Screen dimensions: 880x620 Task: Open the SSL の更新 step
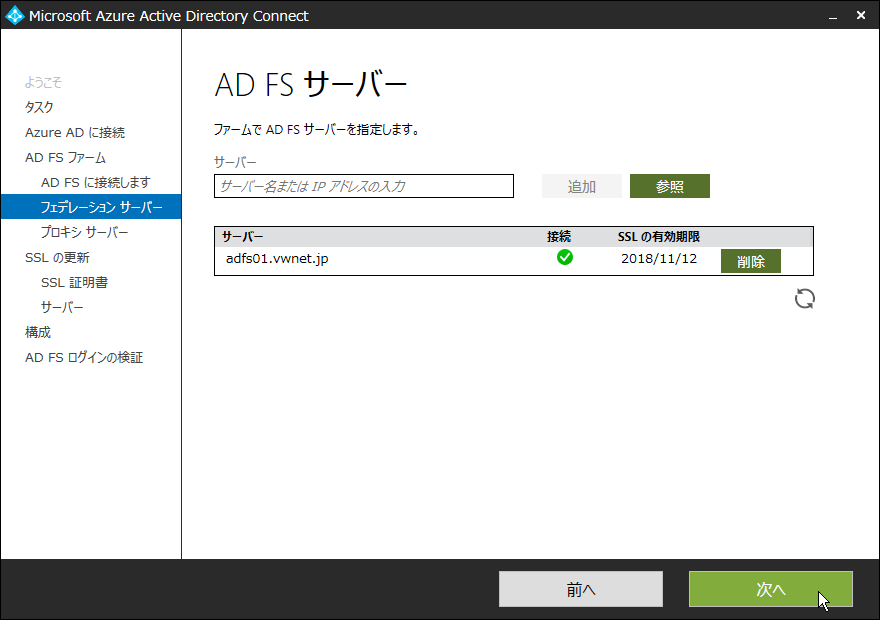click(57, 258)
